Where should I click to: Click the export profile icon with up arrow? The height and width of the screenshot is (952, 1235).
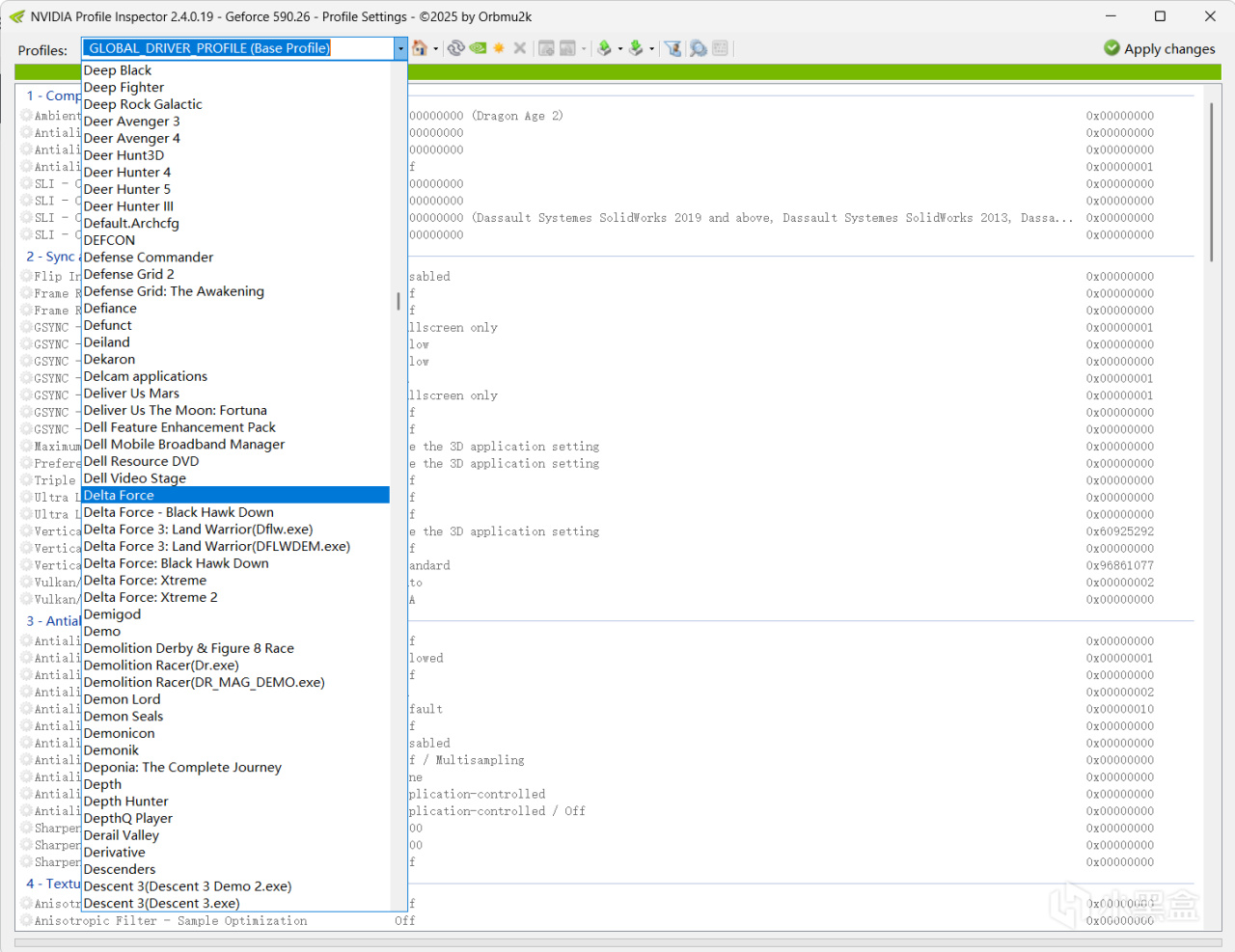pos(604,48)
